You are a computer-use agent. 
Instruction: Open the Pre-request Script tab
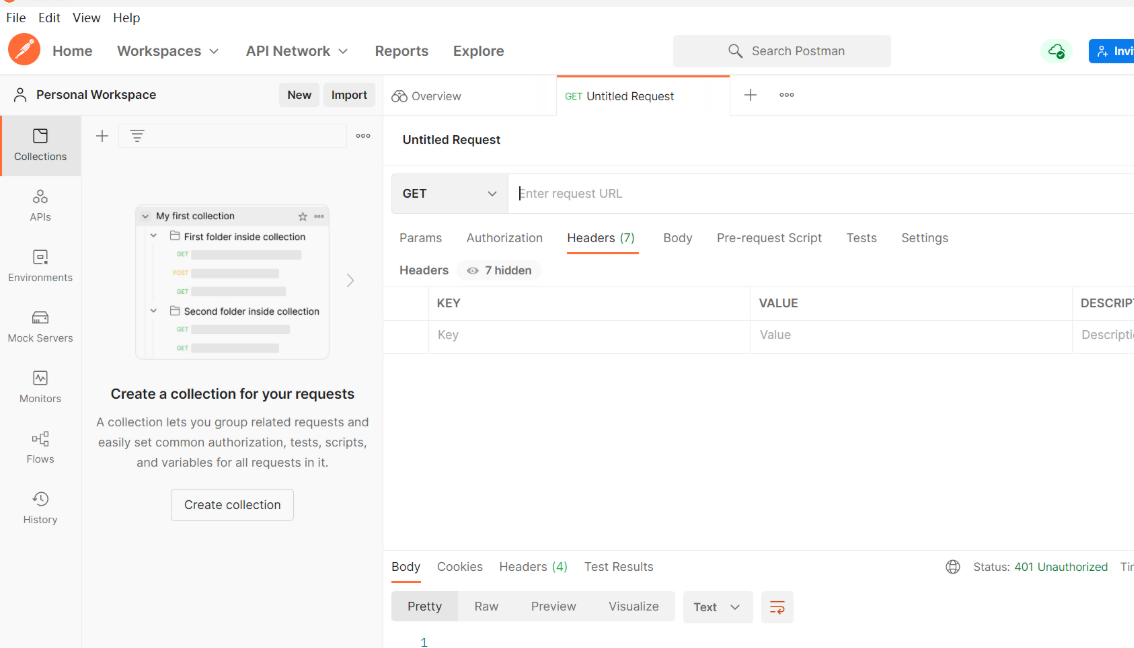(x=769, y=238)
